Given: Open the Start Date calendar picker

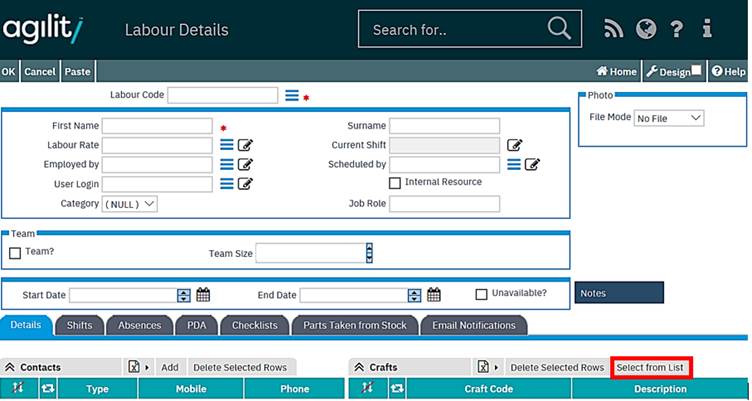Looking at the screenshot, I should pos(203,295).
